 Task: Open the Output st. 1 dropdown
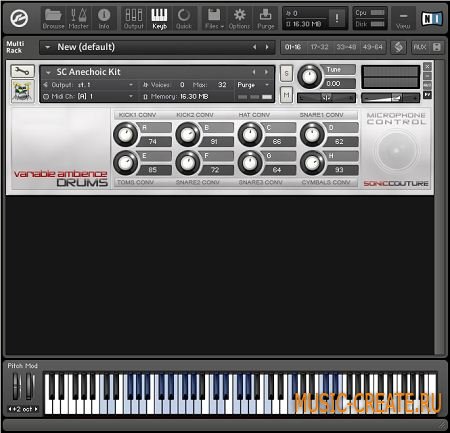(x=88, y=85)
